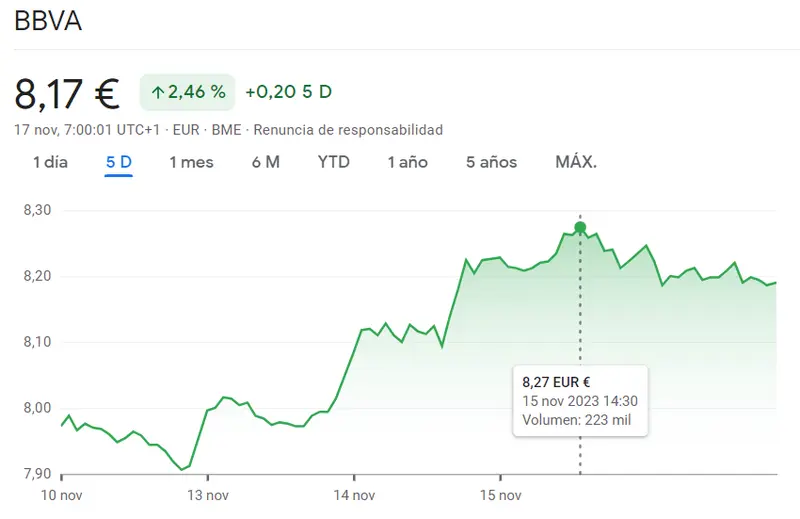Click the 8,30 y-axis label
Viewport: 800px width, 519px height.
37,210
